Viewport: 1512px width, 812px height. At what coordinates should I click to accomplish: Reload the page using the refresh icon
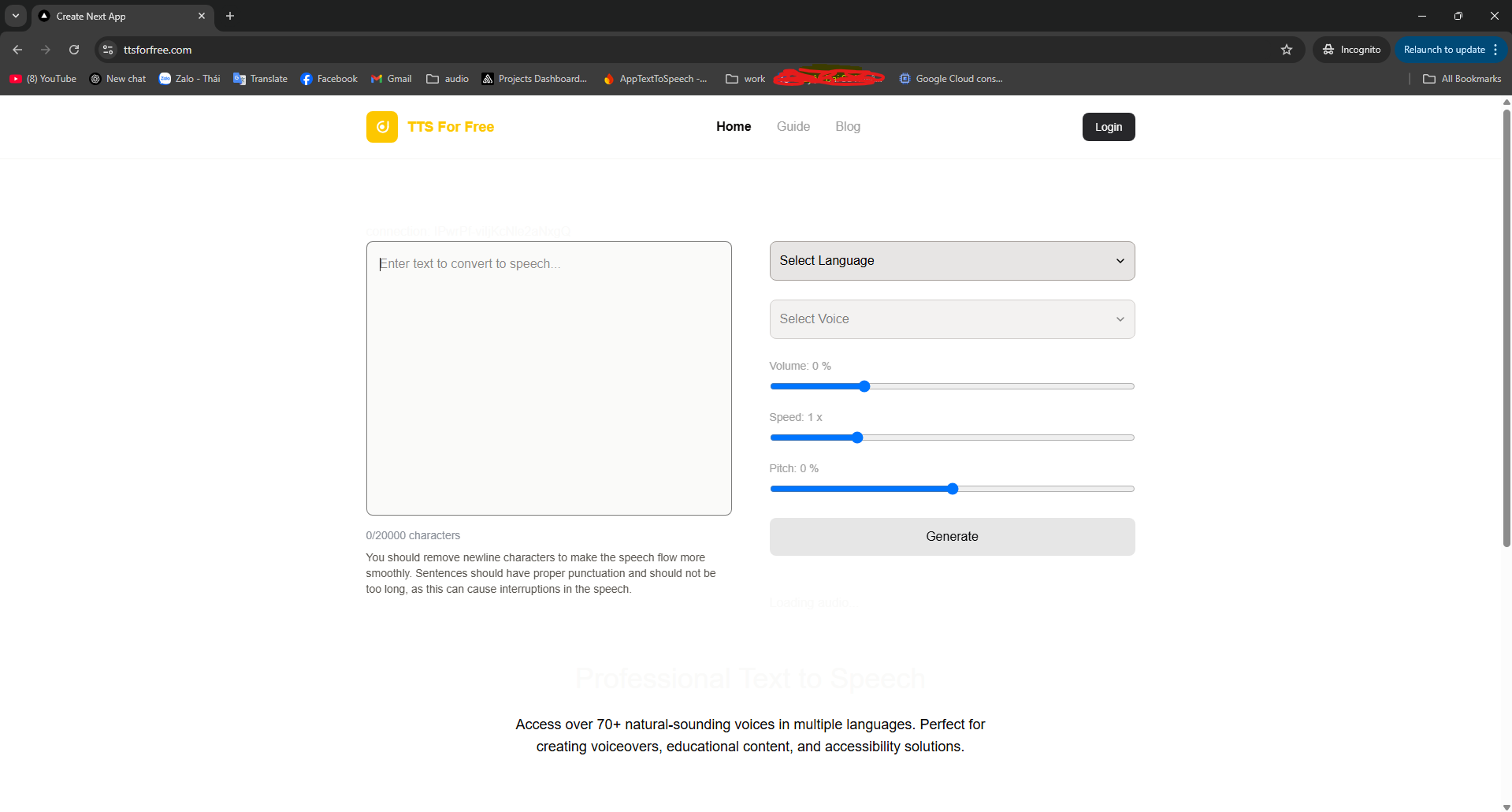click(74, 50)
